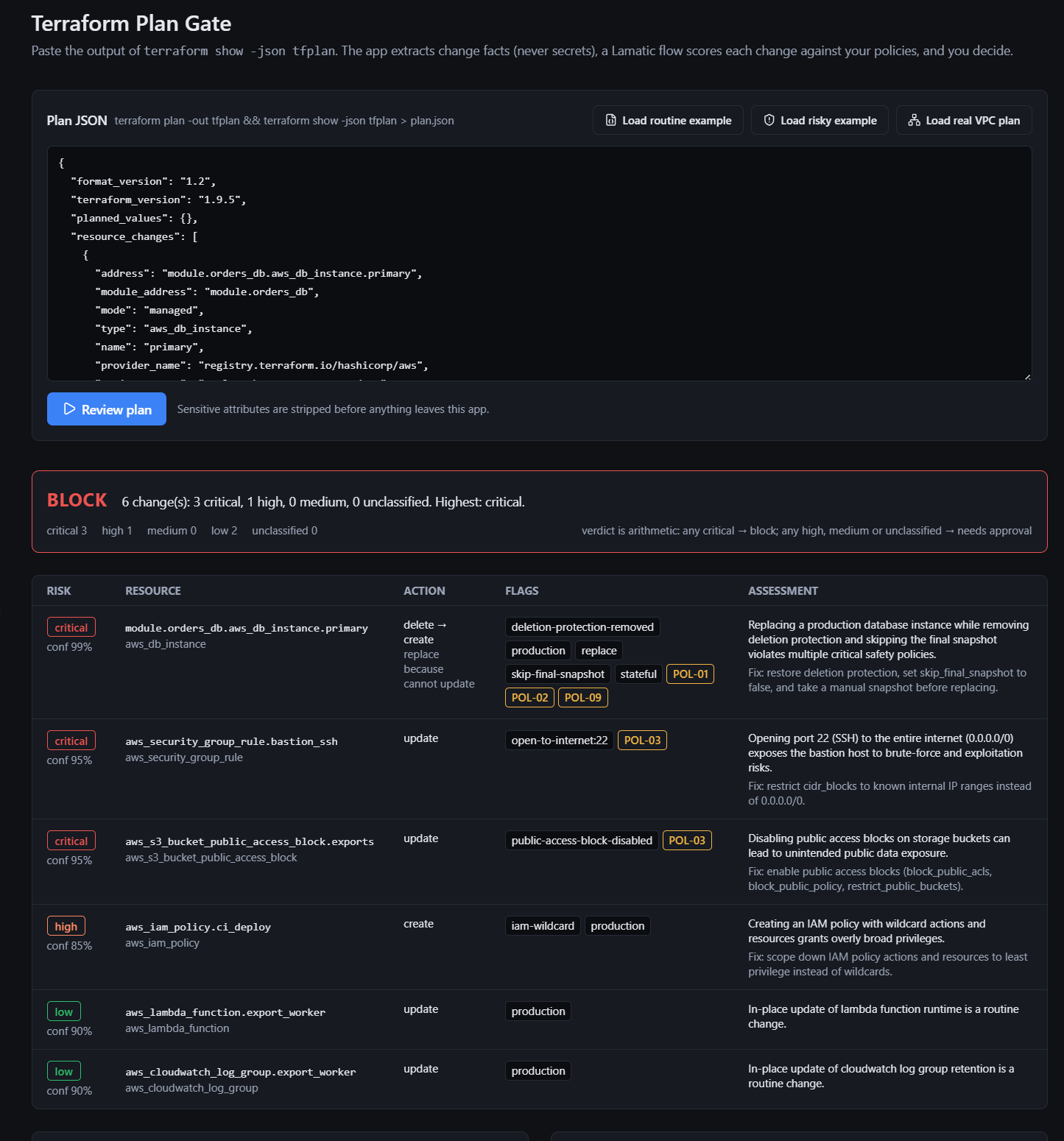Click the stateful flag

[x=638, y=674]
